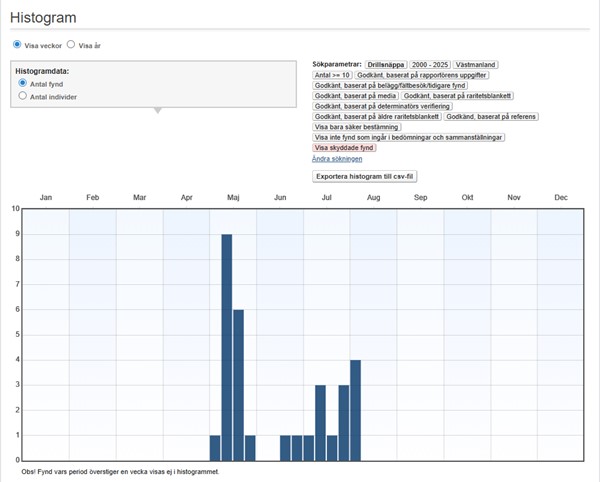The image size is (600, 482).
Task: Choose 'Antal individer' histogram data option
Action: [x=23, y=97]
